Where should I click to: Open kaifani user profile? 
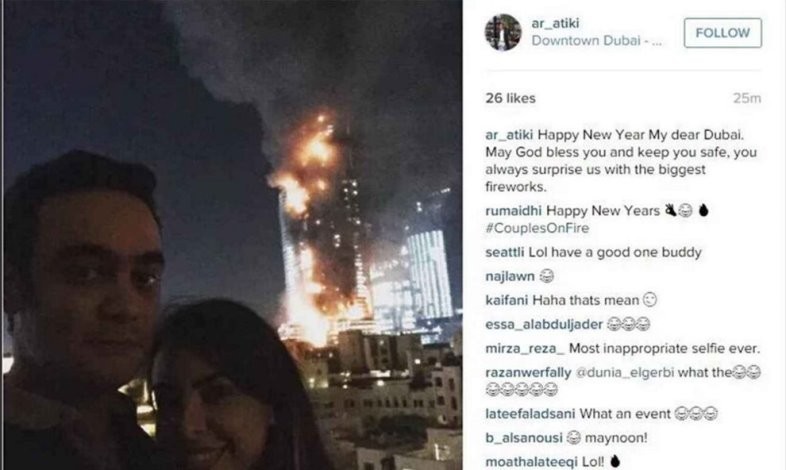point(507,300)
